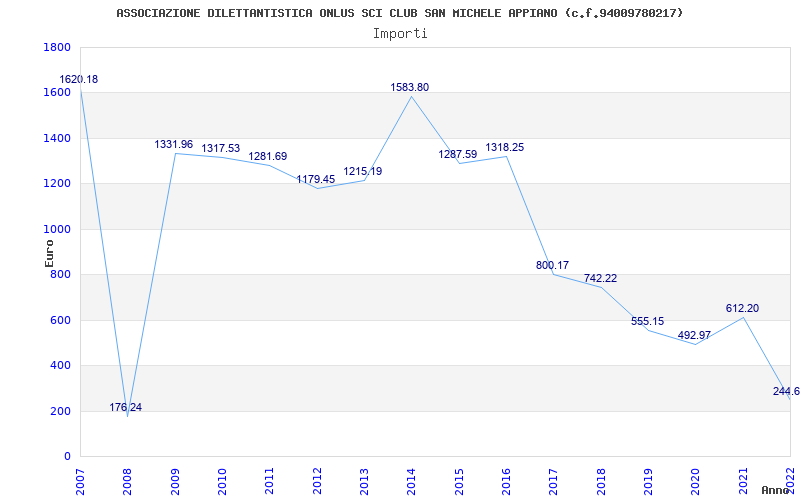Click the Anno x-axis title

click(x=776, y=490)
